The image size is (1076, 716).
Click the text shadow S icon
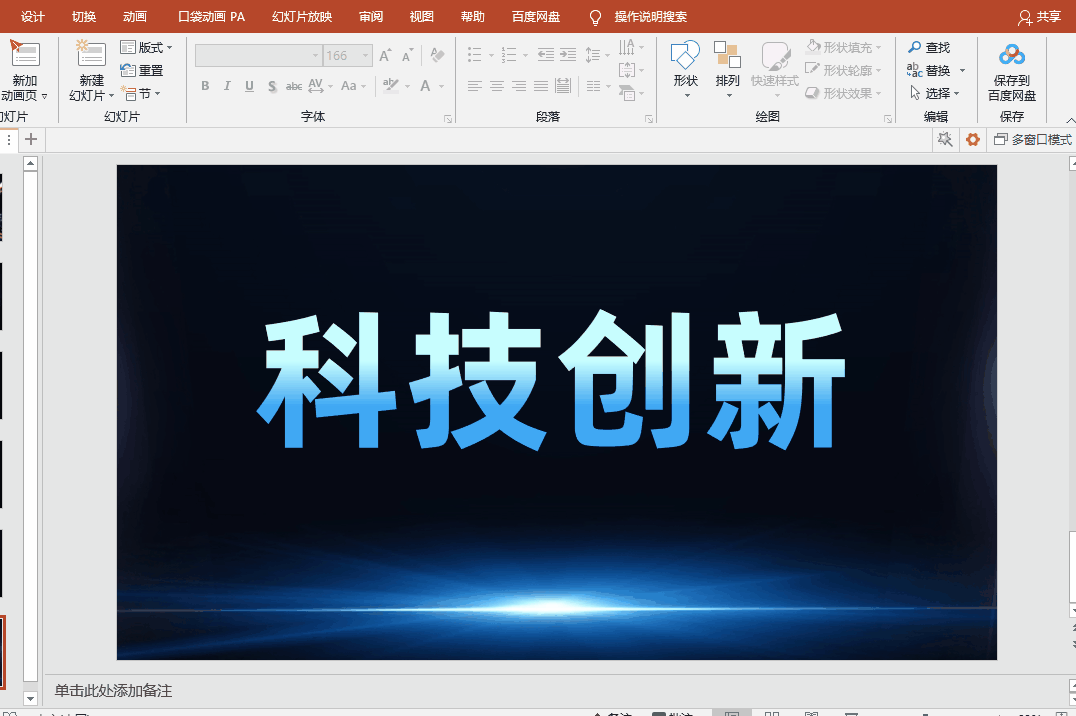272,86
